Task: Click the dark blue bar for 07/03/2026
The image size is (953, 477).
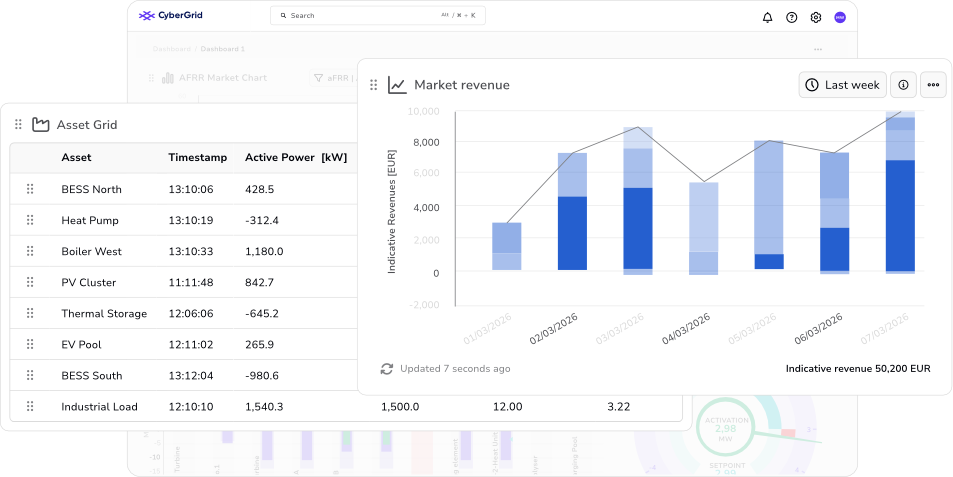Action: pos(900,216)
